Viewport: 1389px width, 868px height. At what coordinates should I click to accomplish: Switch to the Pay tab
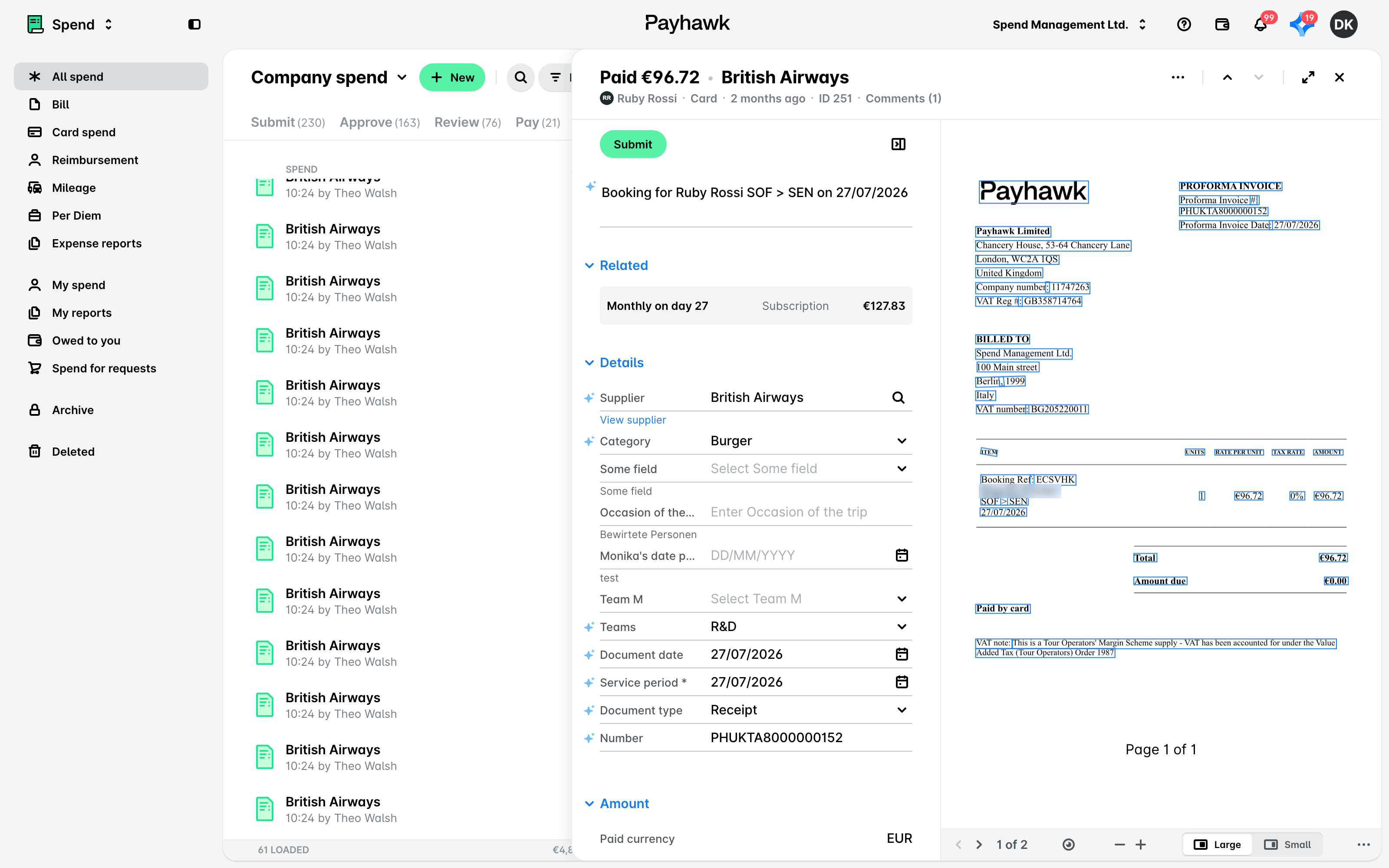pos(537,122)
